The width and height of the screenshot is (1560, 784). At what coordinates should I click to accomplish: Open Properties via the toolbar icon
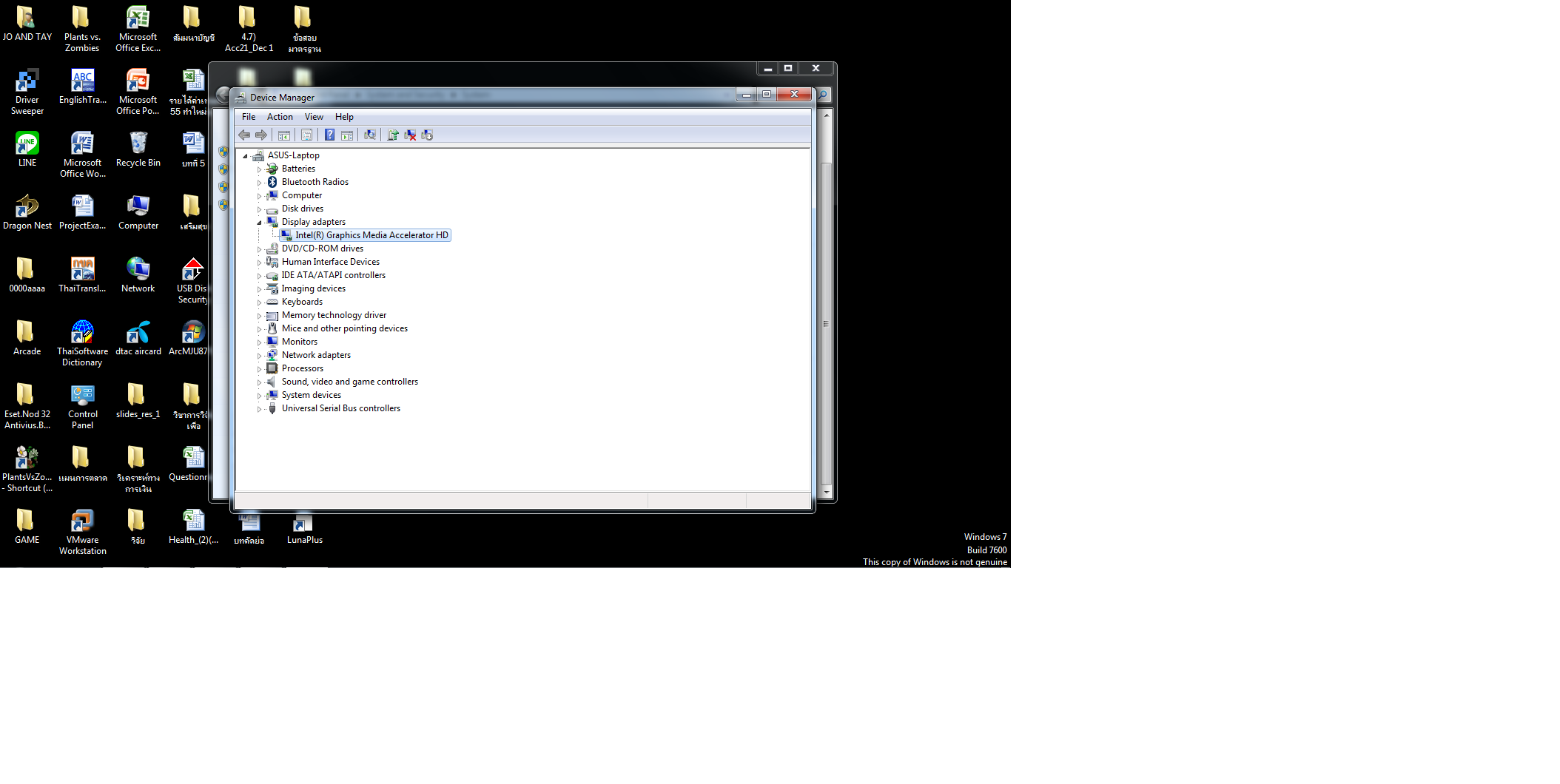(306, 135)
